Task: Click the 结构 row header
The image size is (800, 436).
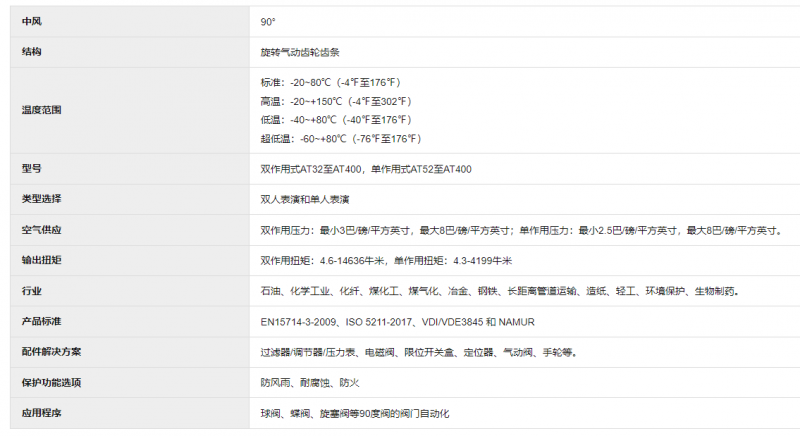Action: [x=33, y=51]
